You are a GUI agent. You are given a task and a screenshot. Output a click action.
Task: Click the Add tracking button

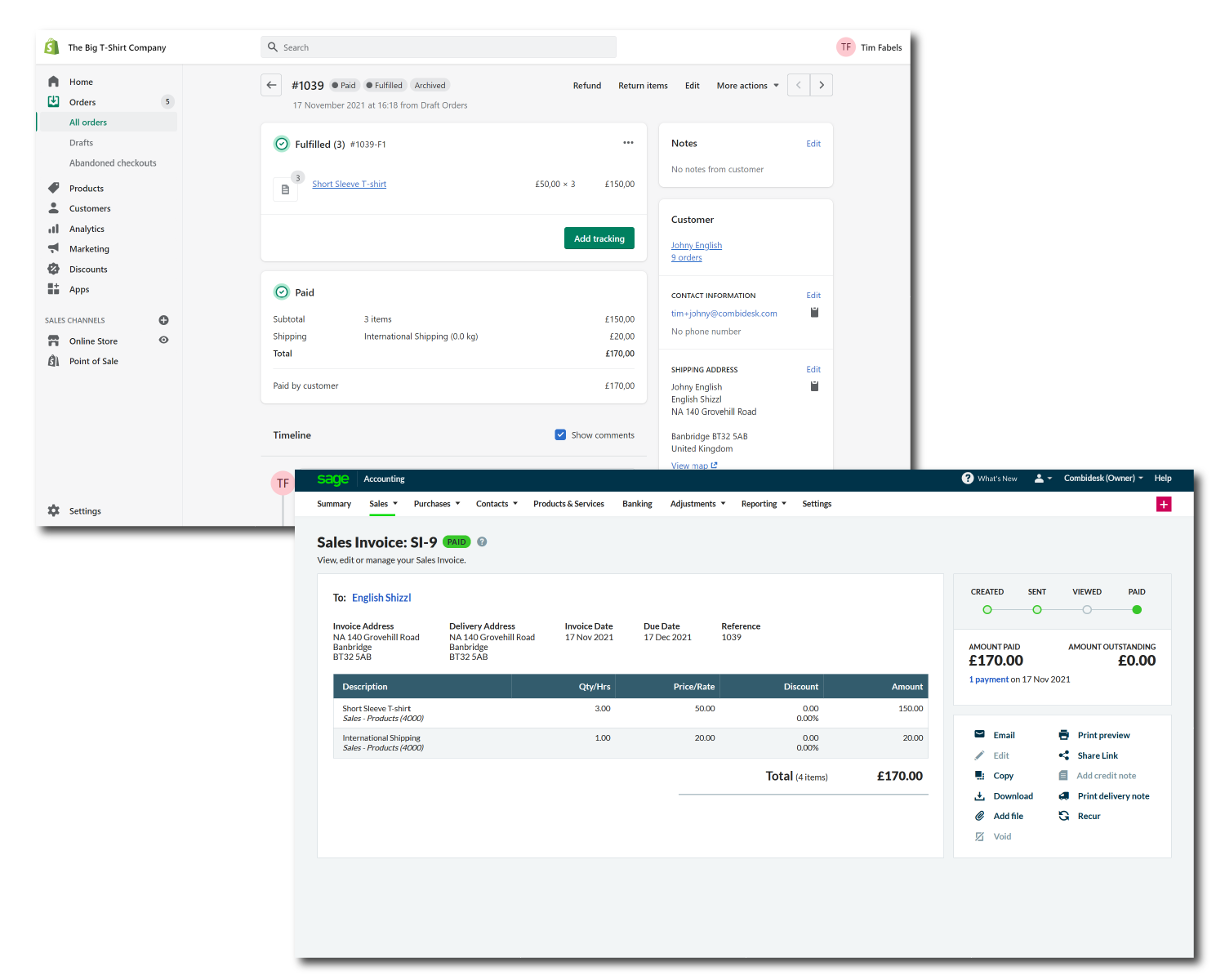pyautogui.click(x=599, y=238)
